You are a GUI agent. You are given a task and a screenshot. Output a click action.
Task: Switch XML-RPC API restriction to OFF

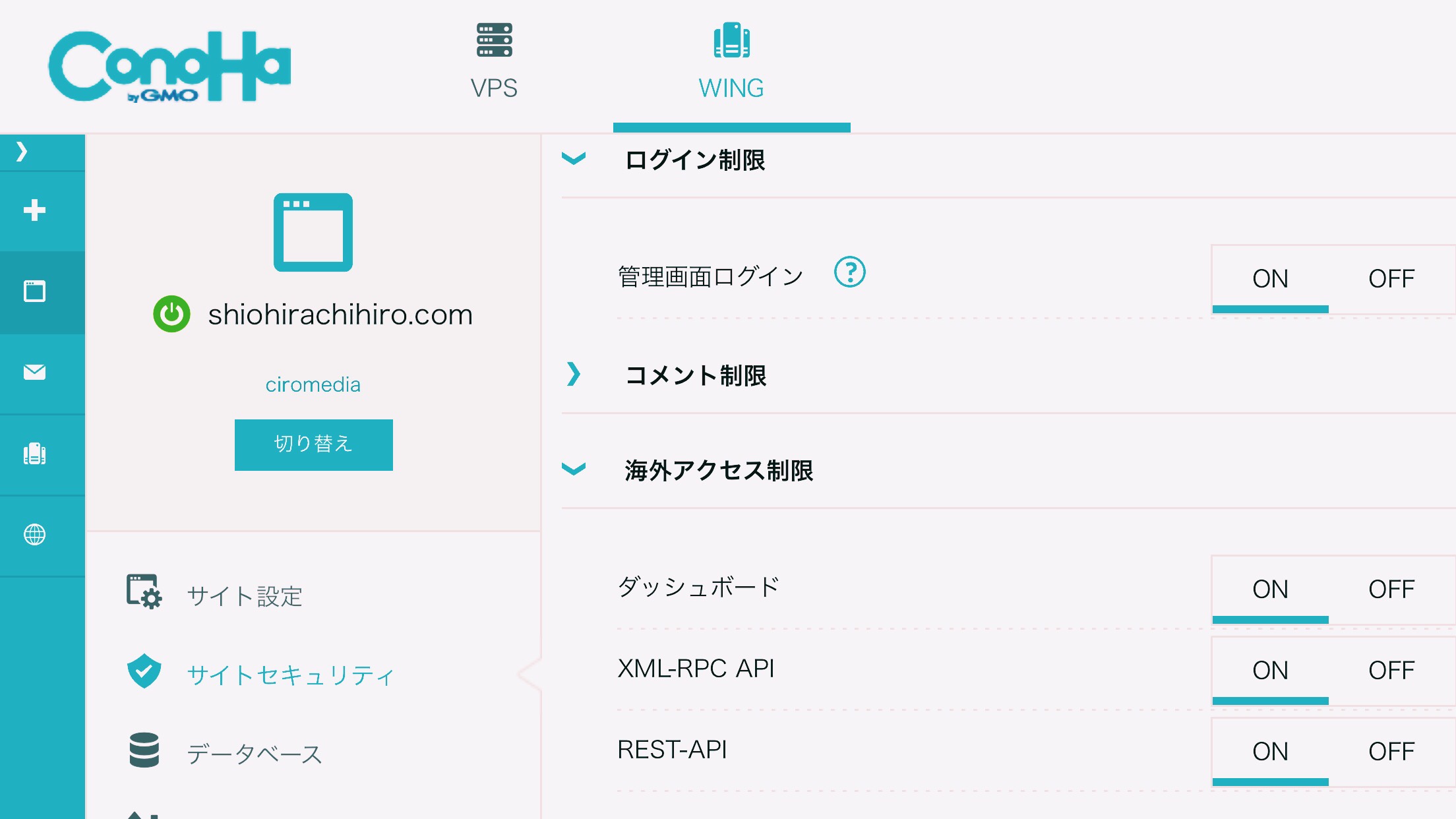pos(1391,671)
